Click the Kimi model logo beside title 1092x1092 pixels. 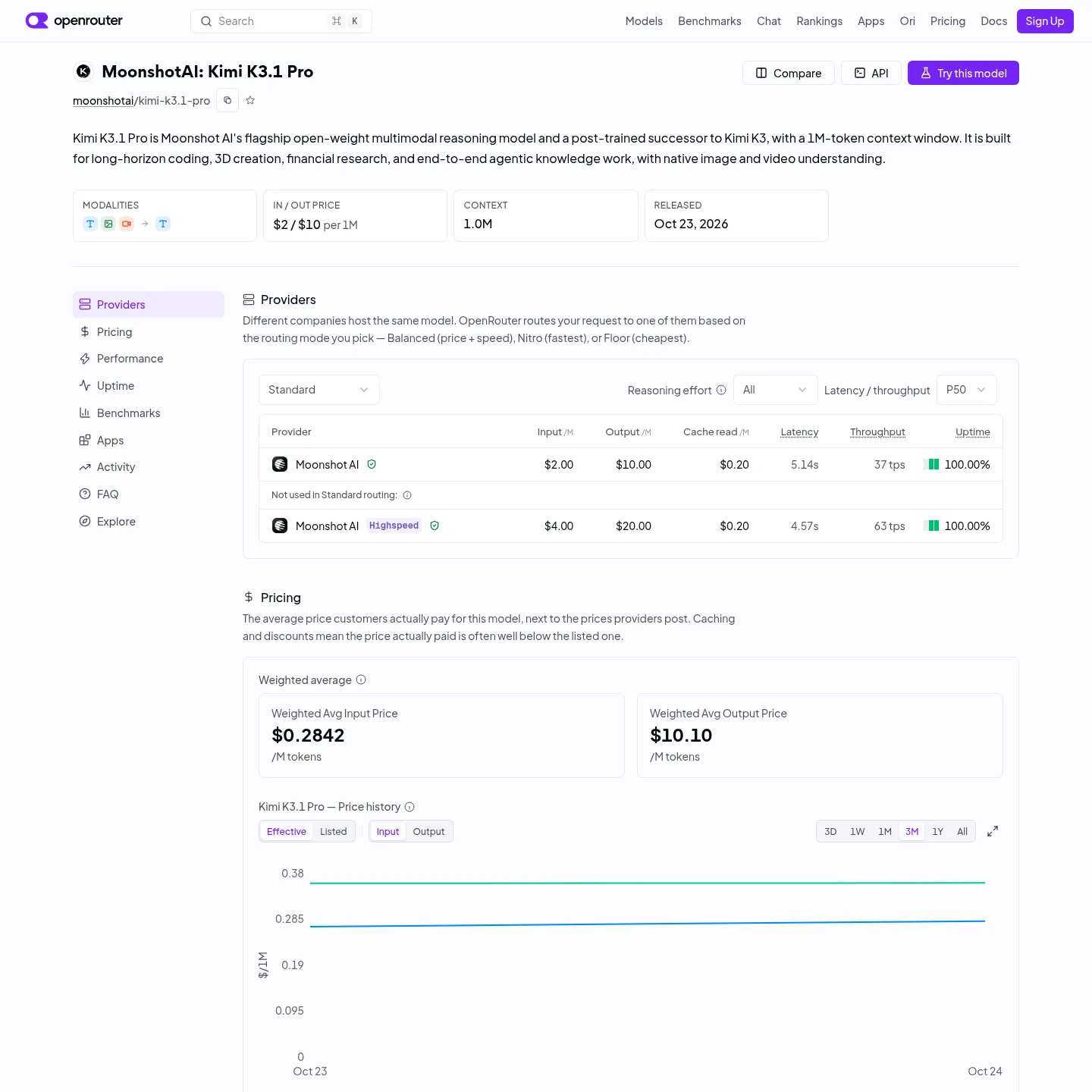[x=83, y=71]
